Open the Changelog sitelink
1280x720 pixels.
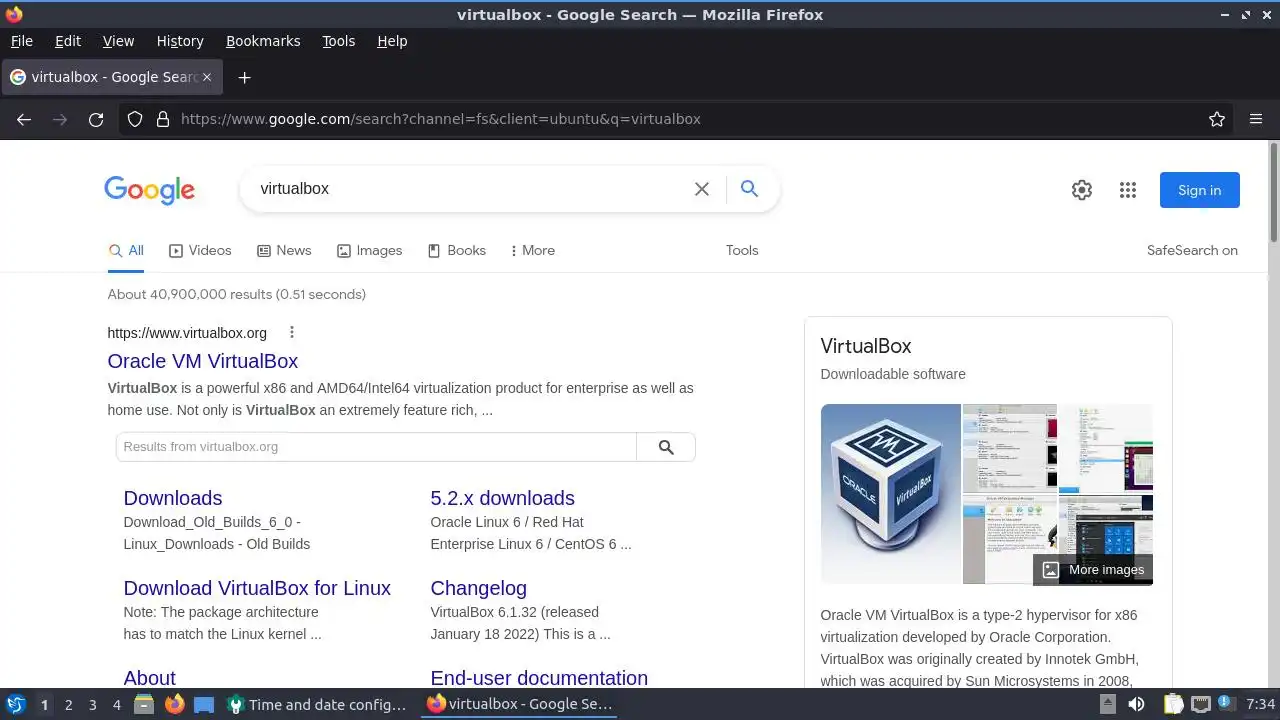tap(478, 588)
